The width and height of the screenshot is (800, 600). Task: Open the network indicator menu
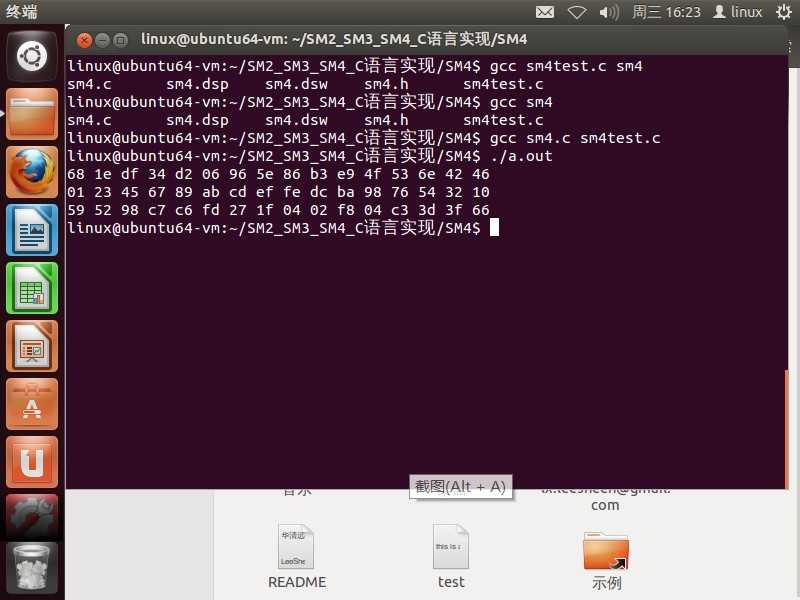point(577,12)
